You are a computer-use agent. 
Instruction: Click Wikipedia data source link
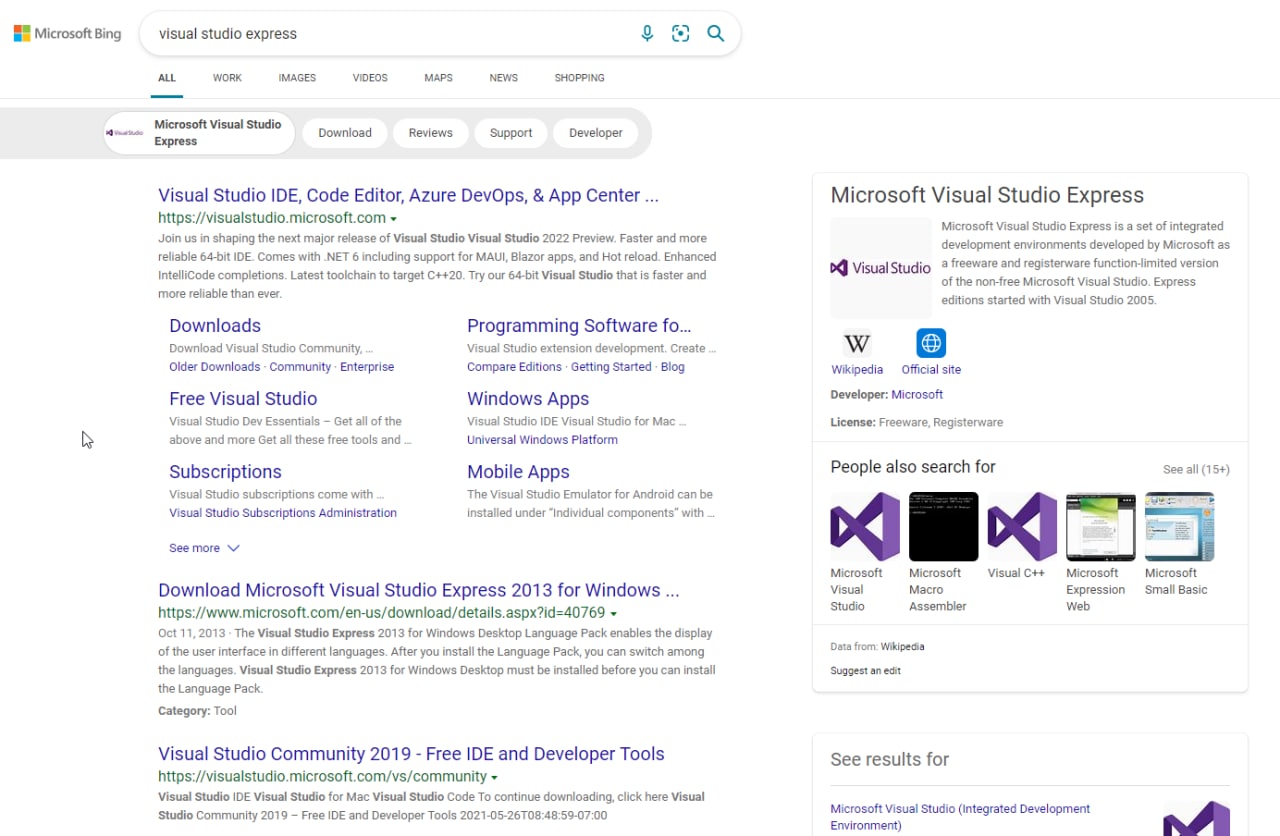(902, 647)
